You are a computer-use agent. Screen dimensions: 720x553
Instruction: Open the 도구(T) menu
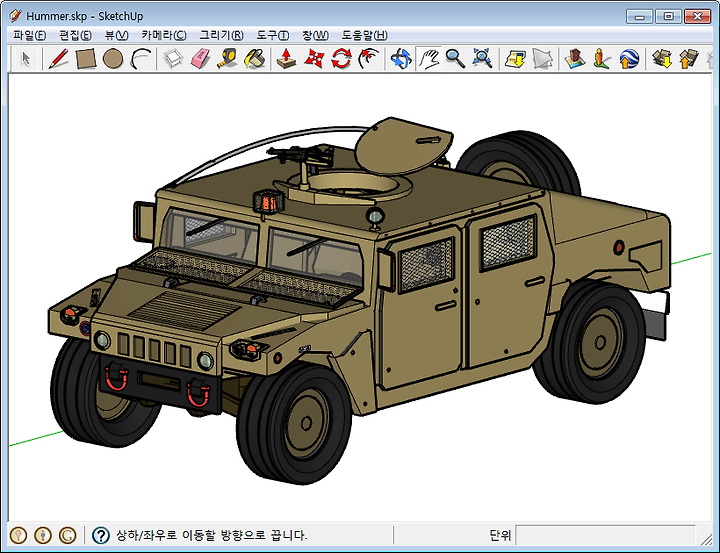coord(273,35)
